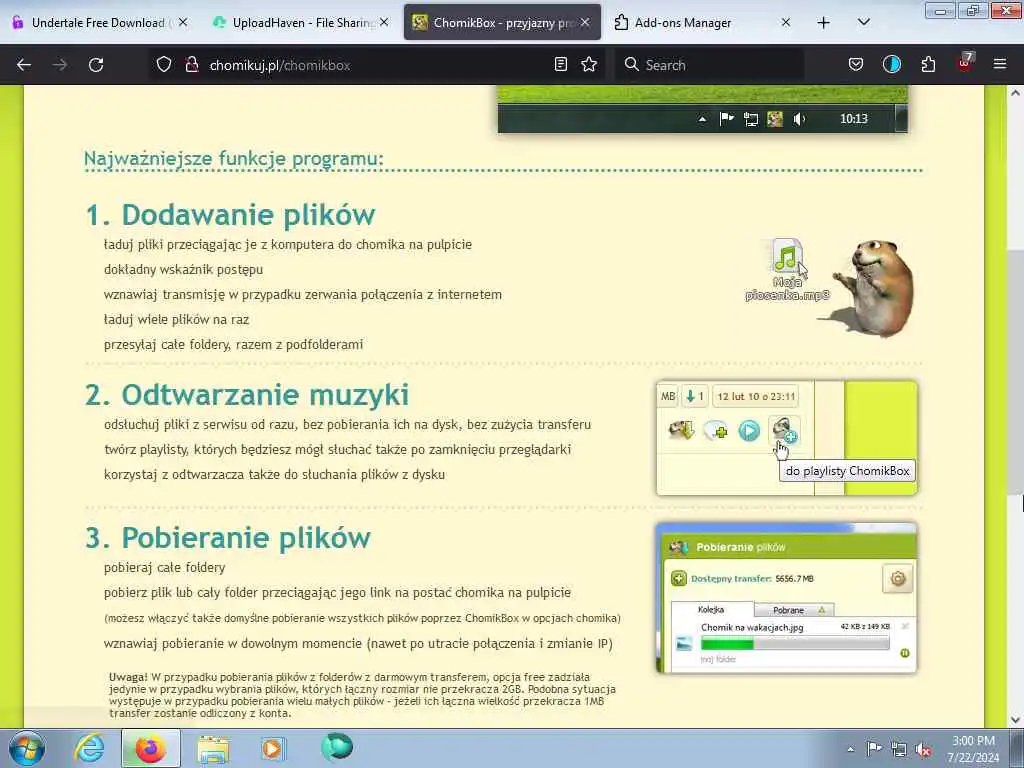Open the Windows Start menu
Screen dimensions: 1024x768
tap(27, 748)
